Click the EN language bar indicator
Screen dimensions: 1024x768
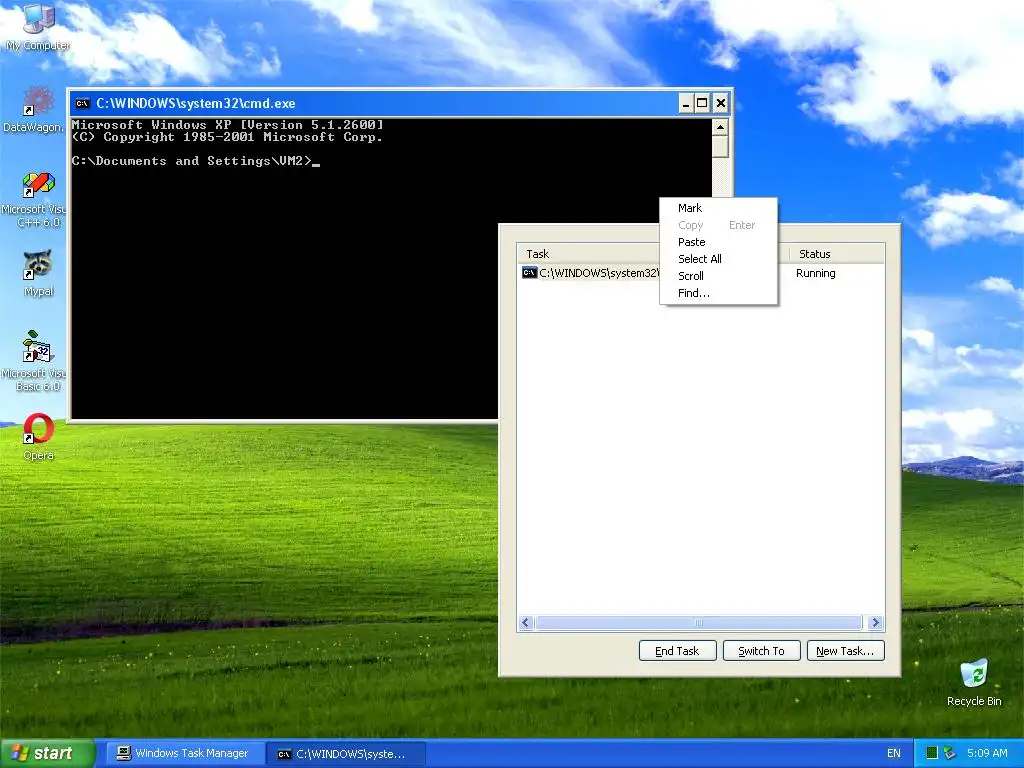tap(893, 753)
